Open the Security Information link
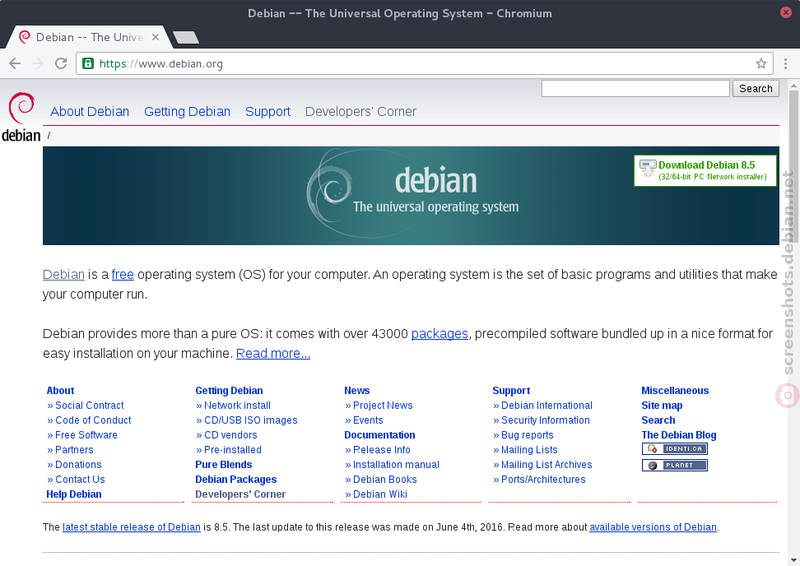800x566 pixels. [545, 421]
